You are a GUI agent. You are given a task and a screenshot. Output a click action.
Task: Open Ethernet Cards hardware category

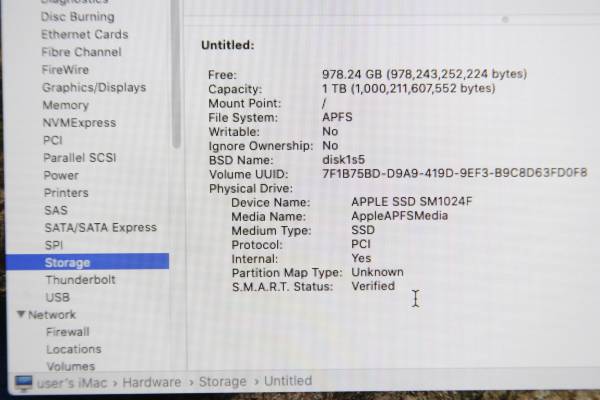(85, 34)
